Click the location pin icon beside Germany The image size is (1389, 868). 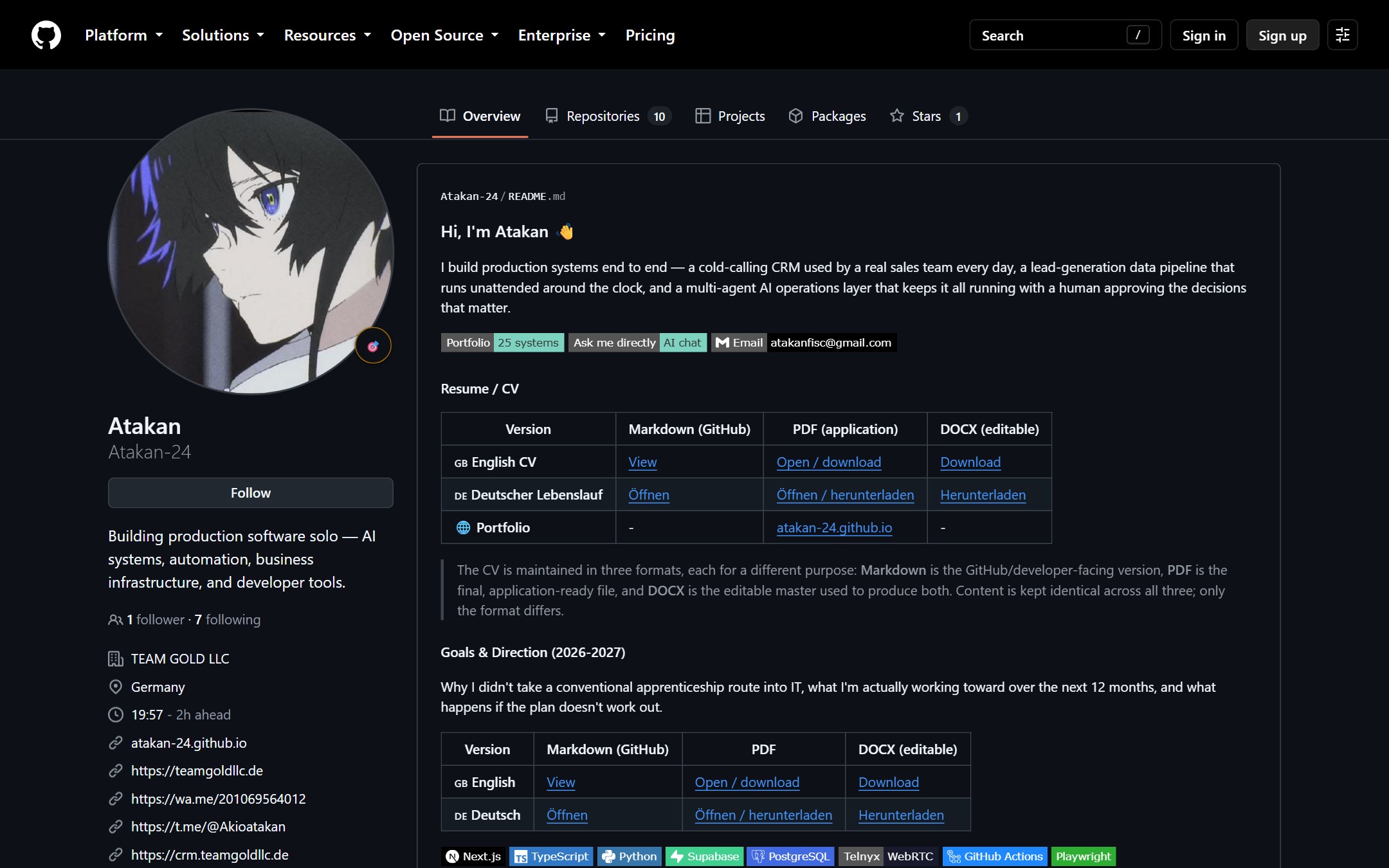pos(116,687)
